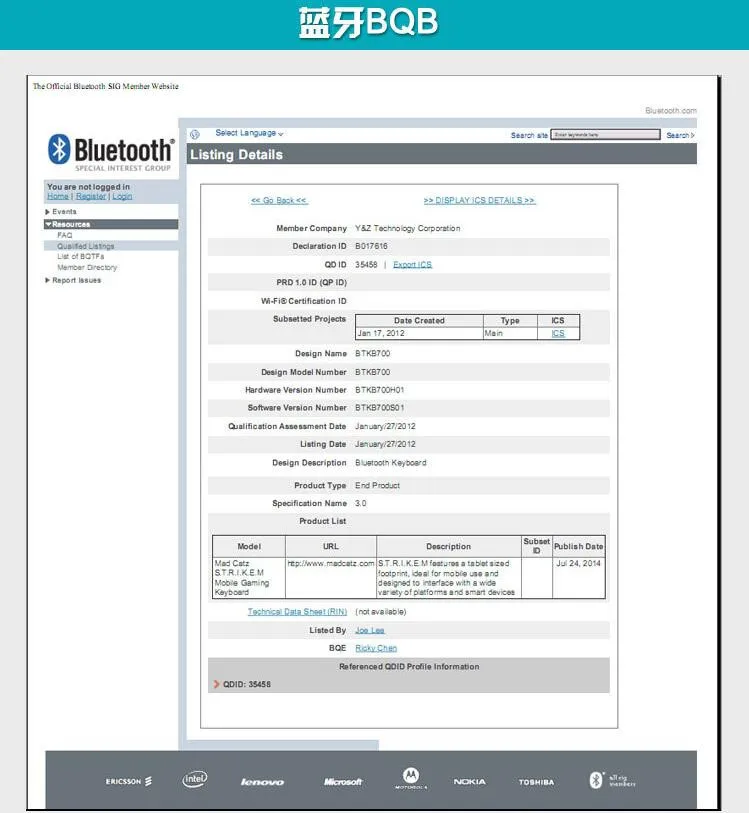Click the QD ID value 35458
This screenshot has width=749, height=813.
click(366, 265)
